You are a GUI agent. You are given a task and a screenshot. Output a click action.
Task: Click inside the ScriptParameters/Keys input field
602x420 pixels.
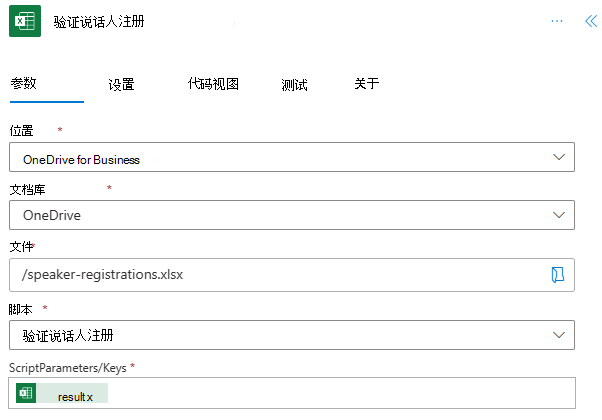pos(292,393)
